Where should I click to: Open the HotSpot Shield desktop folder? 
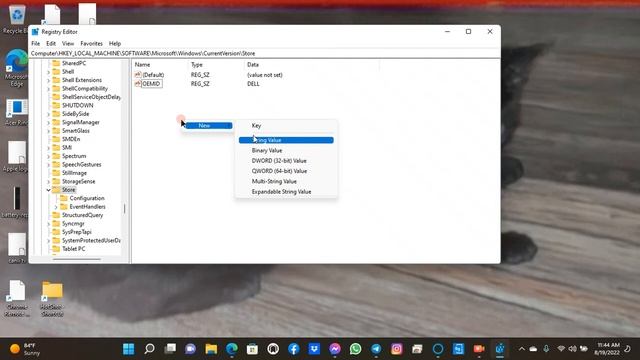52,299
